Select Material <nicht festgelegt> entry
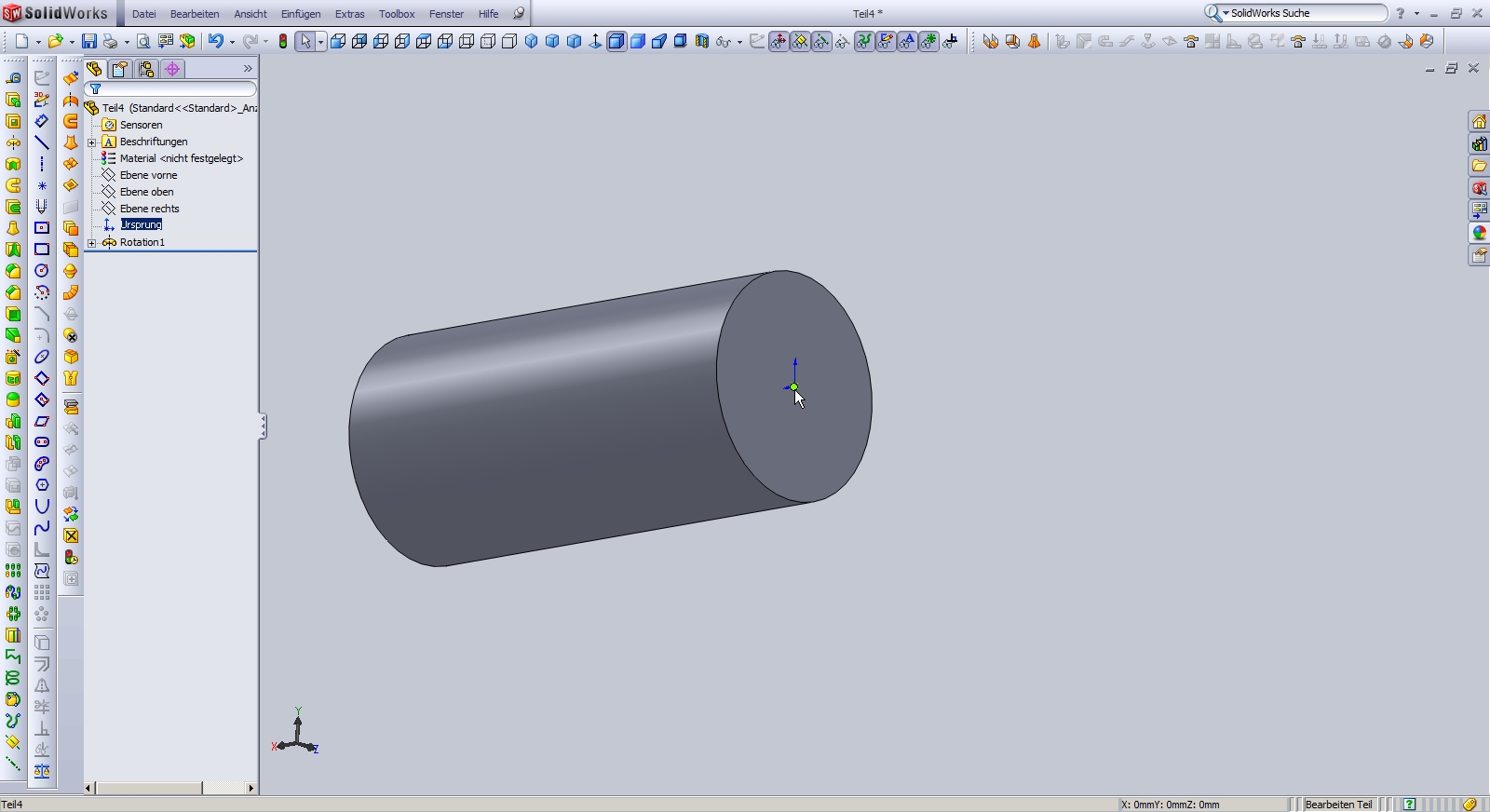The height and width of the screenshot is (812, 1490). (x=182, y=158)
